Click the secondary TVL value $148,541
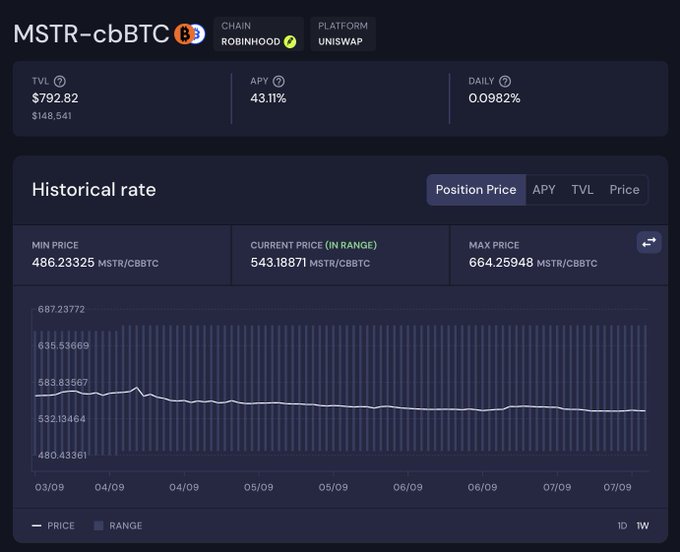The width and height of the screenshot is (680, 552). tap(52, 116)
